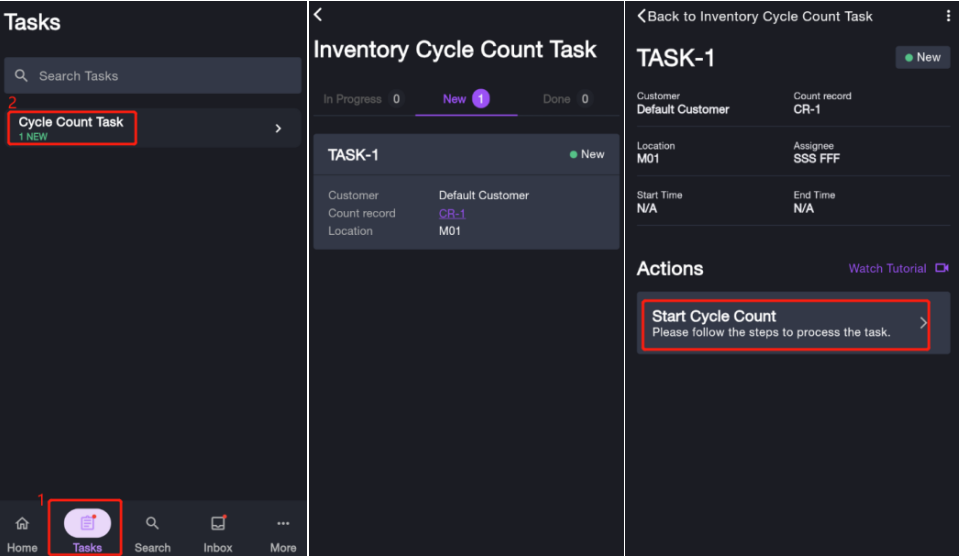The image size is (960, 556).
Task: Click the video camera icon beside Watch Tutorial
Action: (x=941, y=269)
